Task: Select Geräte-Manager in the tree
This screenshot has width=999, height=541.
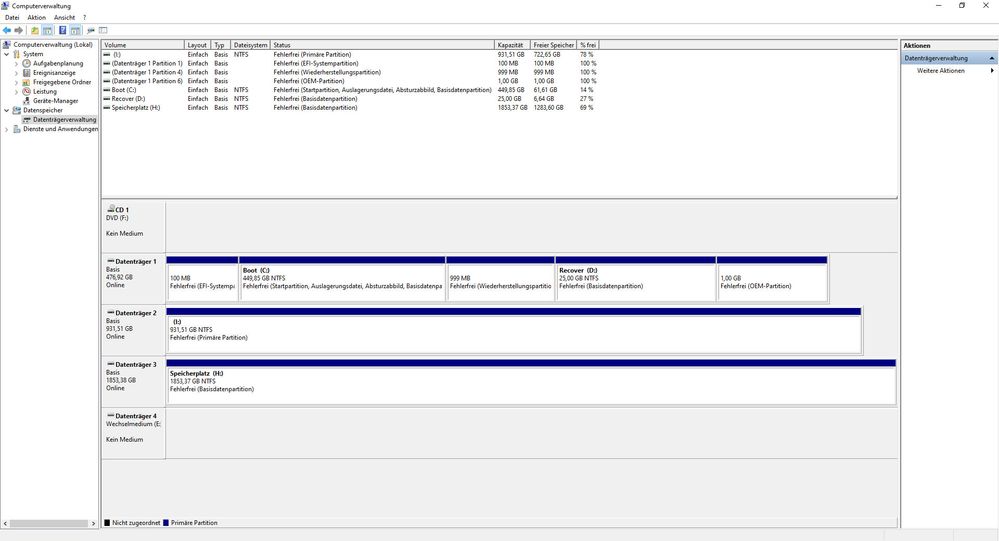Action: [x=55, y=101]
